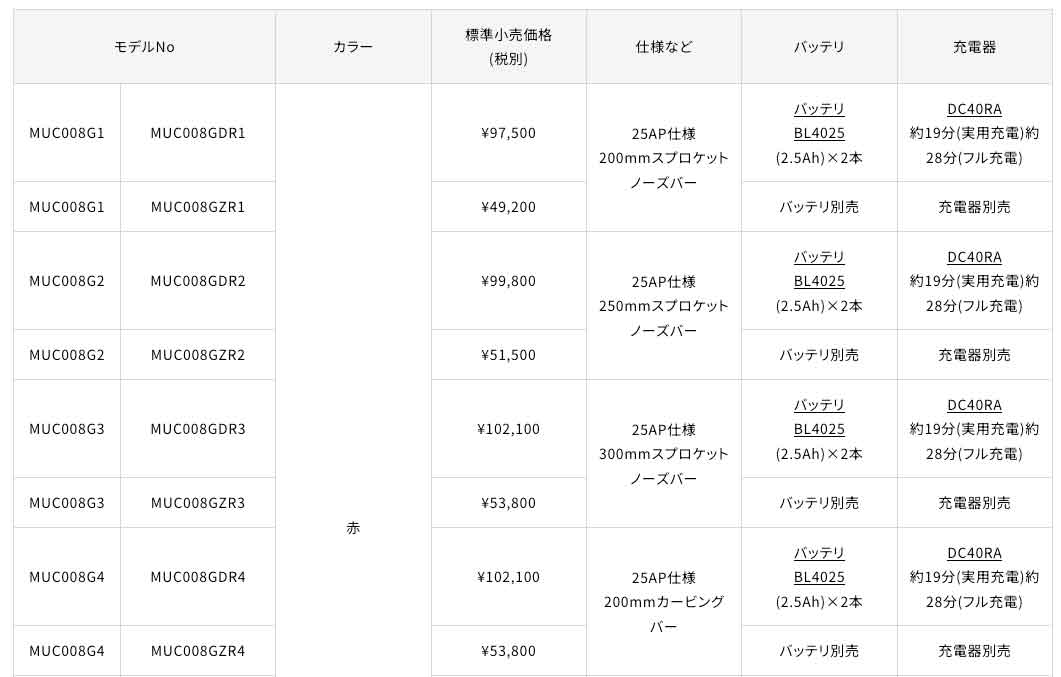Open the DC40RA charger link in first row
Viewport: 1061px width, 677px height.
point(974,109)
